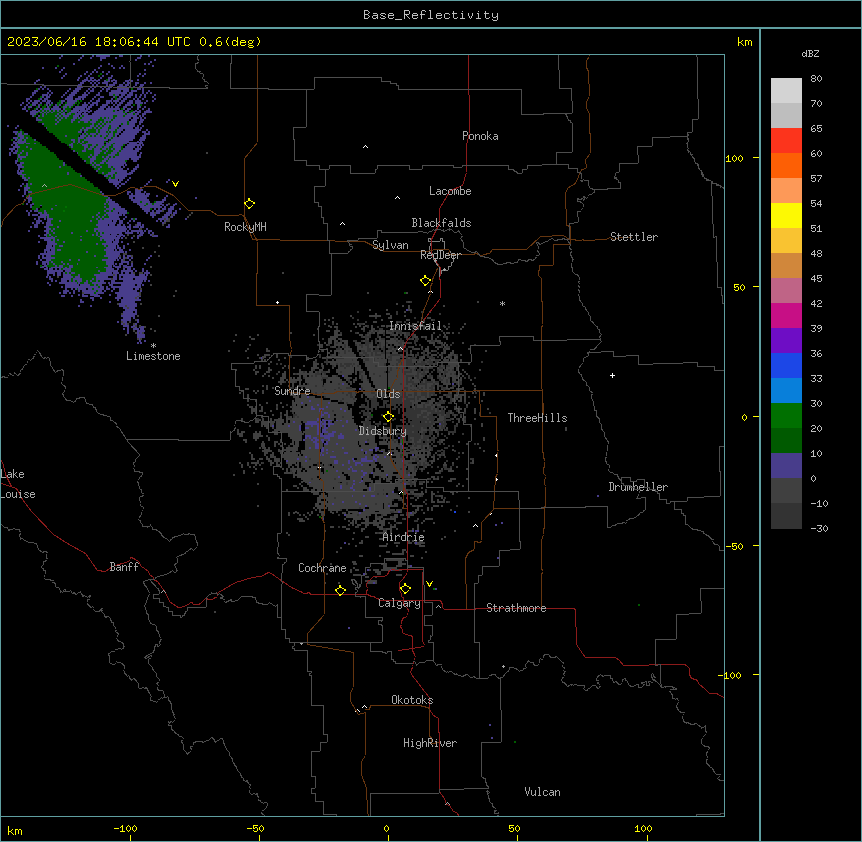This screenshot has height=842, width=862.
Task: Click the magenta 39–42 dBZ legend color
Action: coord(786,315)
